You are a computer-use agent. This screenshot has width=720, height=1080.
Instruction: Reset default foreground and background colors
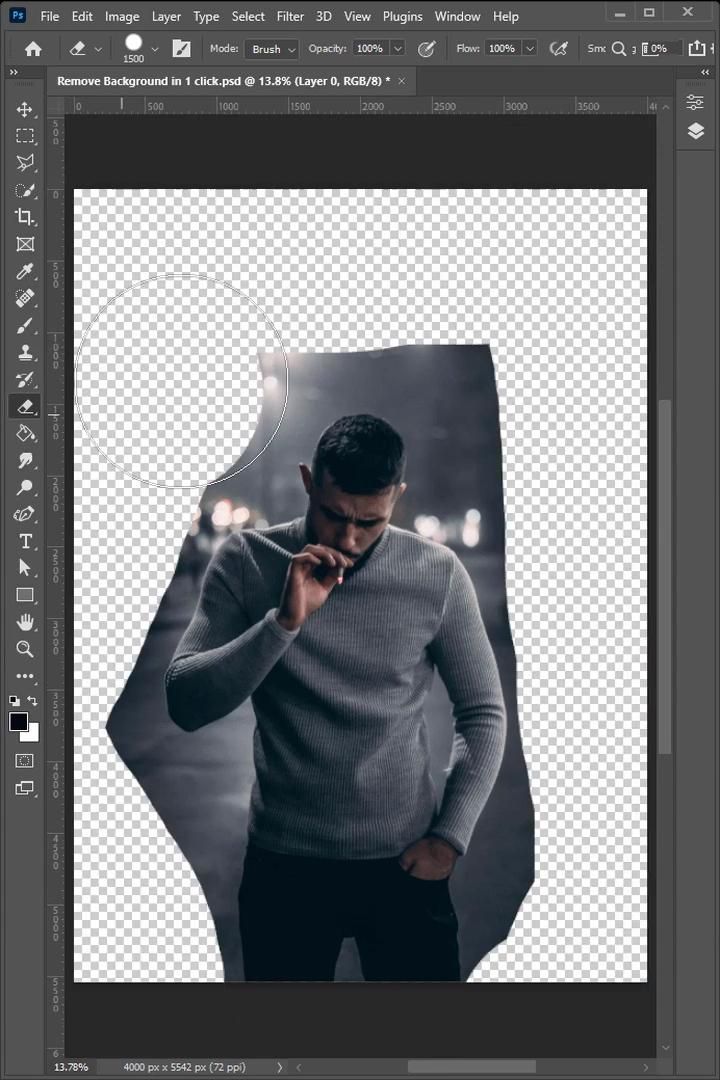coord(14,700)
